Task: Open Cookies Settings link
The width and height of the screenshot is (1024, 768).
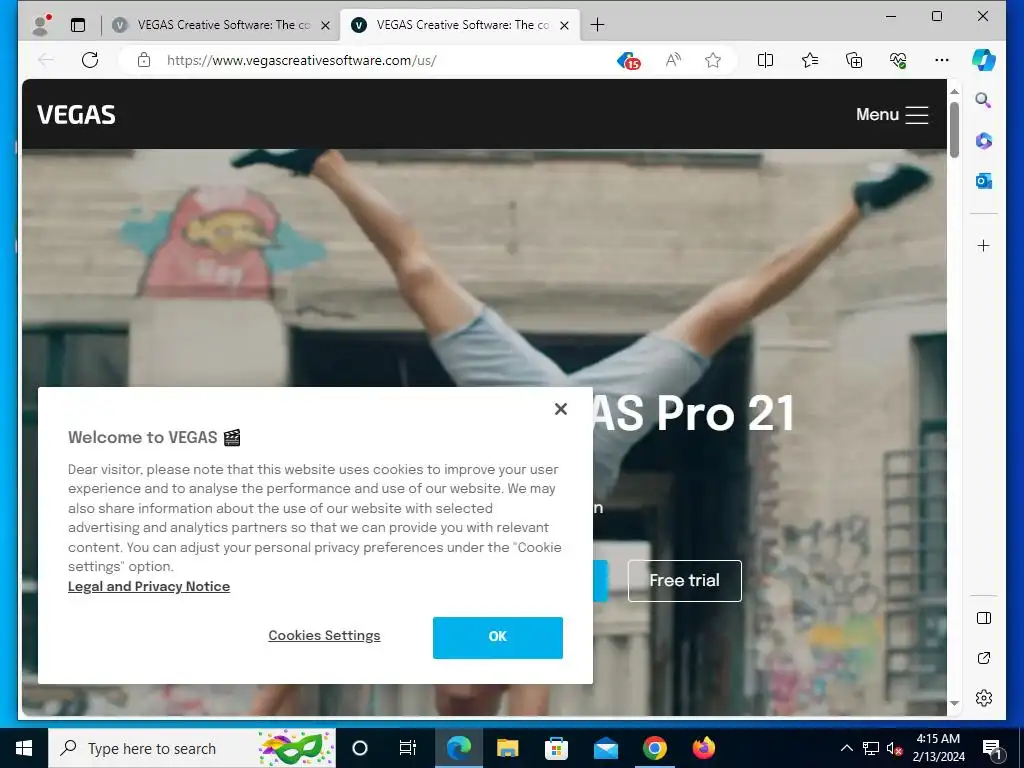Action: (x=324, y=635)
